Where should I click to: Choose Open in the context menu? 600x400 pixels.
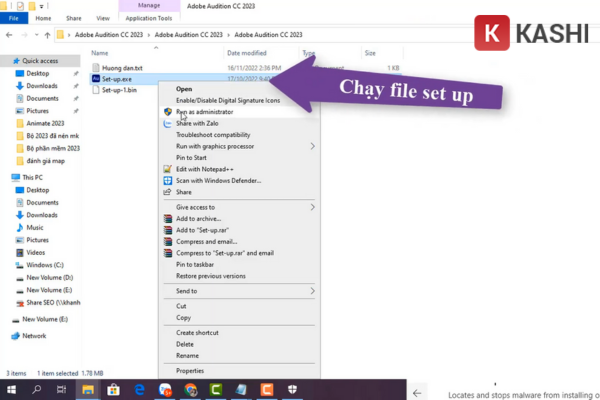point(239,89)
